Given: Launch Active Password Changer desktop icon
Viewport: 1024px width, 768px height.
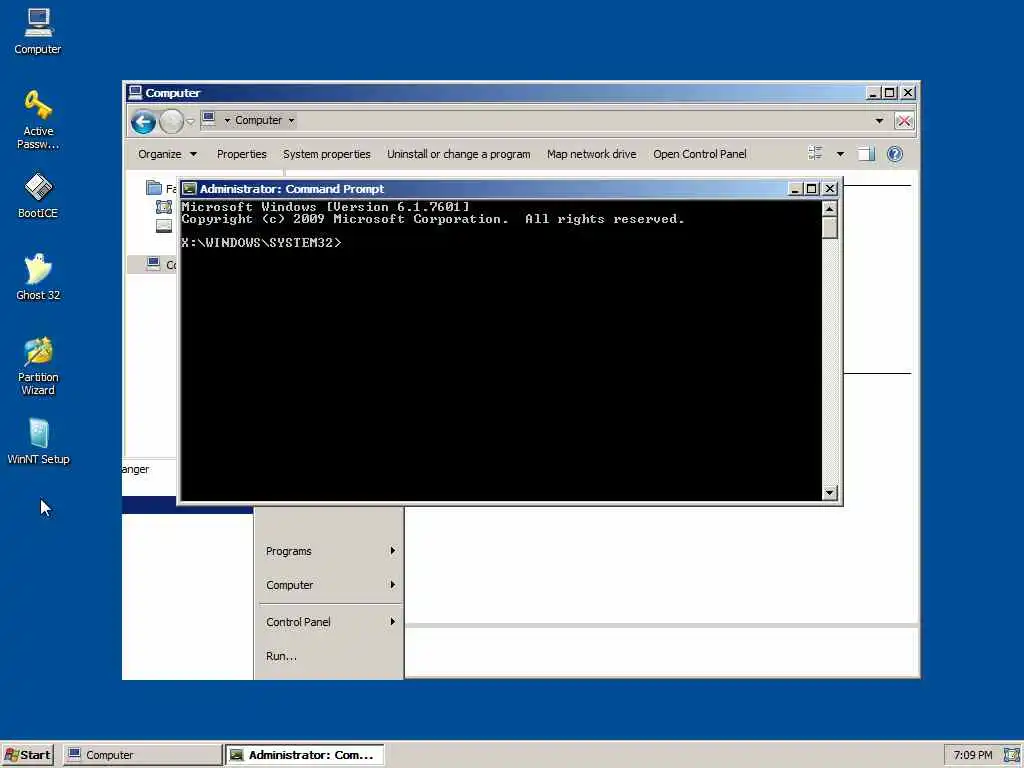Looking at the screenshot, I should pos(38,120).
